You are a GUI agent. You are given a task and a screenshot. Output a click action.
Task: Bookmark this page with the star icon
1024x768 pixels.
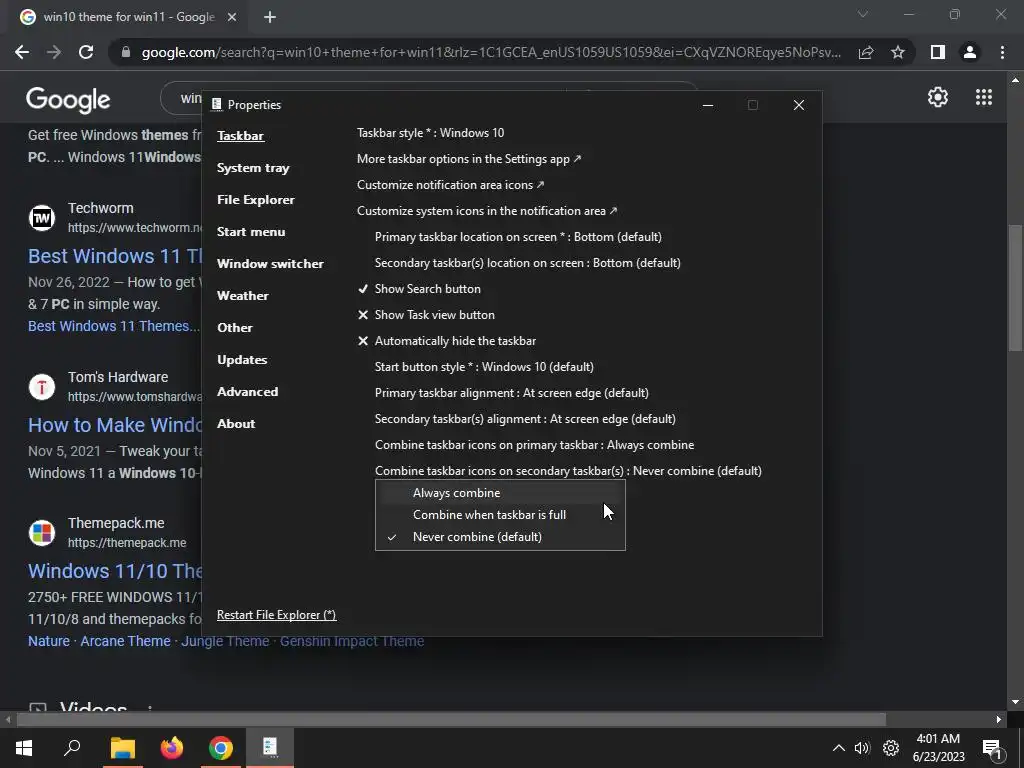pos(898,52)
